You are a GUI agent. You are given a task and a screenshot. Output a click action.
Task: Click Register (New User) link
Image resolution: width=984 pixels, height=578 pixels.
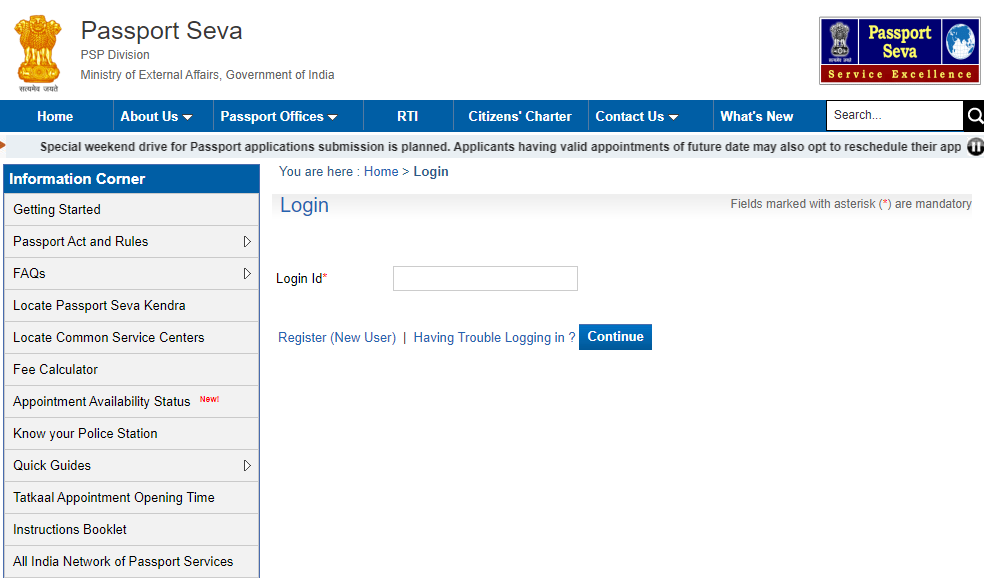337,338
